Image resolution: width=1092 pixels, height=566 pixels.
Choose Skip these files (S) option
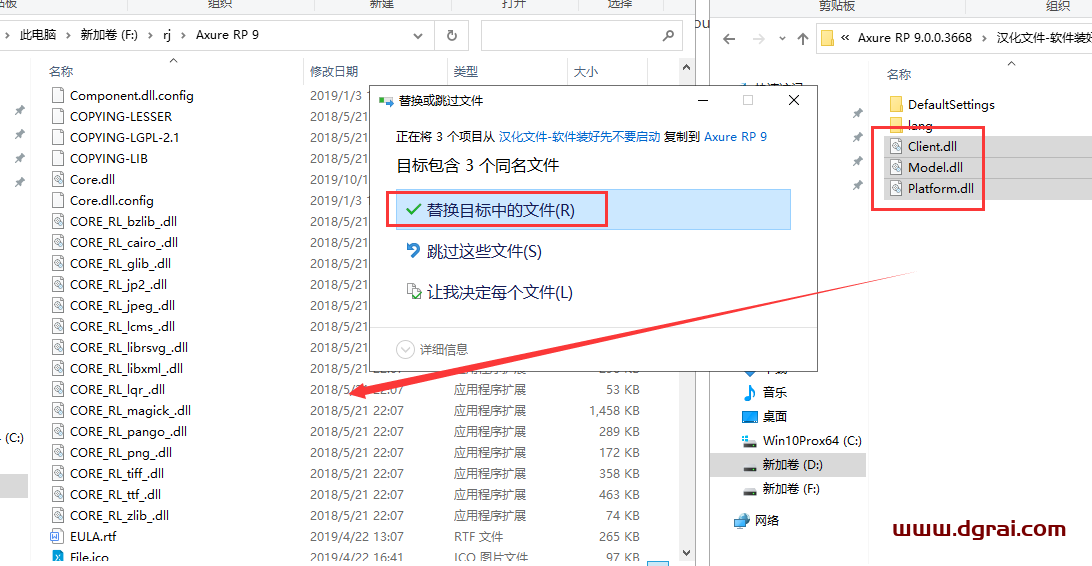(x=474, y=251)
